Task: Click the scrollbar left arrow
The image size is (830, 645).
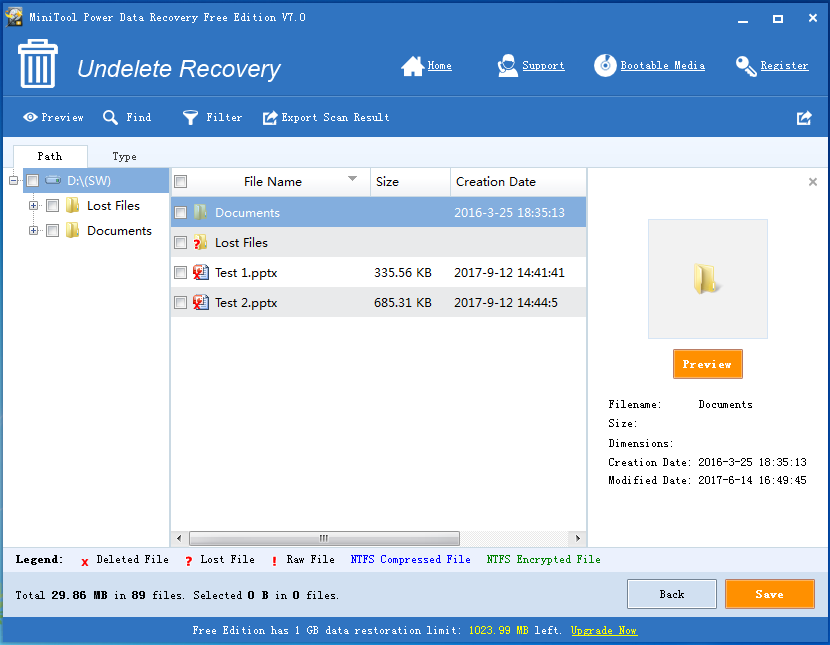Action: [x=179, y=538]
